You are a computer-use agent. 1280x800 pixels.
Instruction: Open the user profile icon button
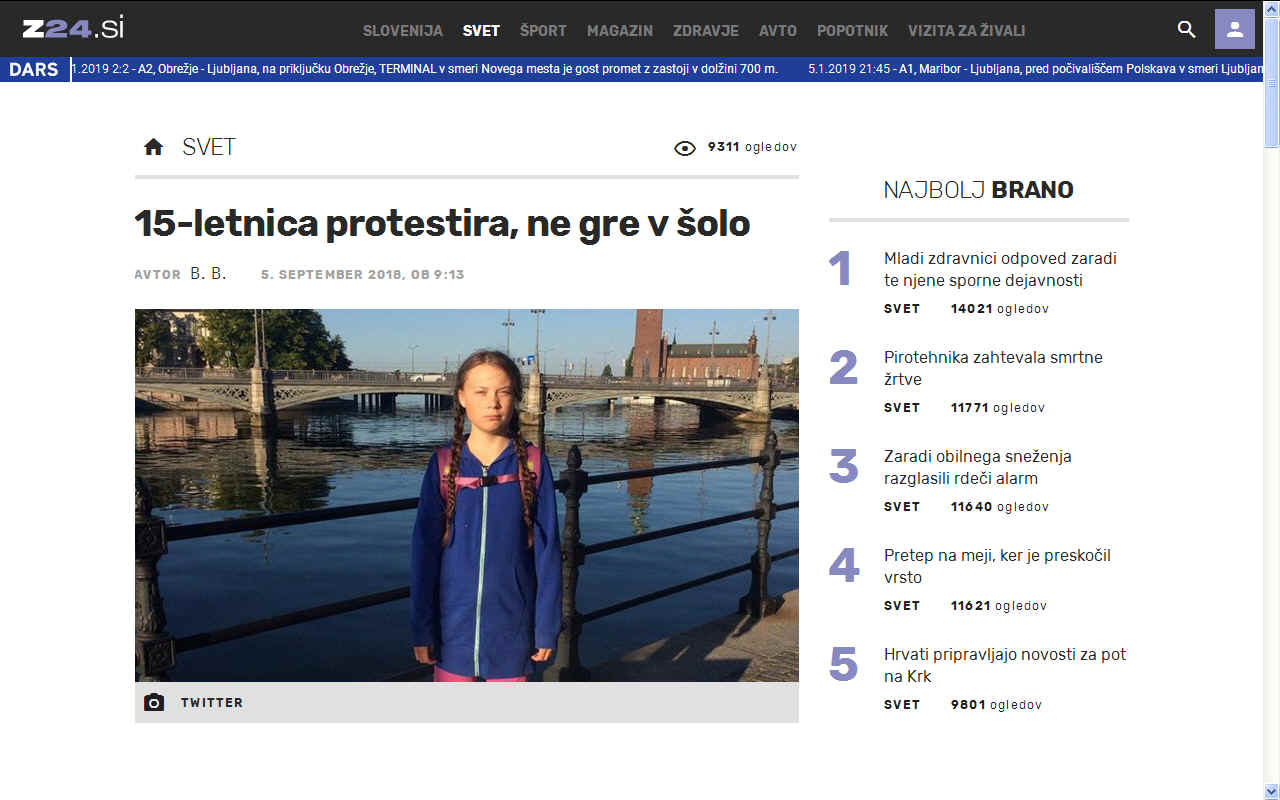(x=1235, y=29)
